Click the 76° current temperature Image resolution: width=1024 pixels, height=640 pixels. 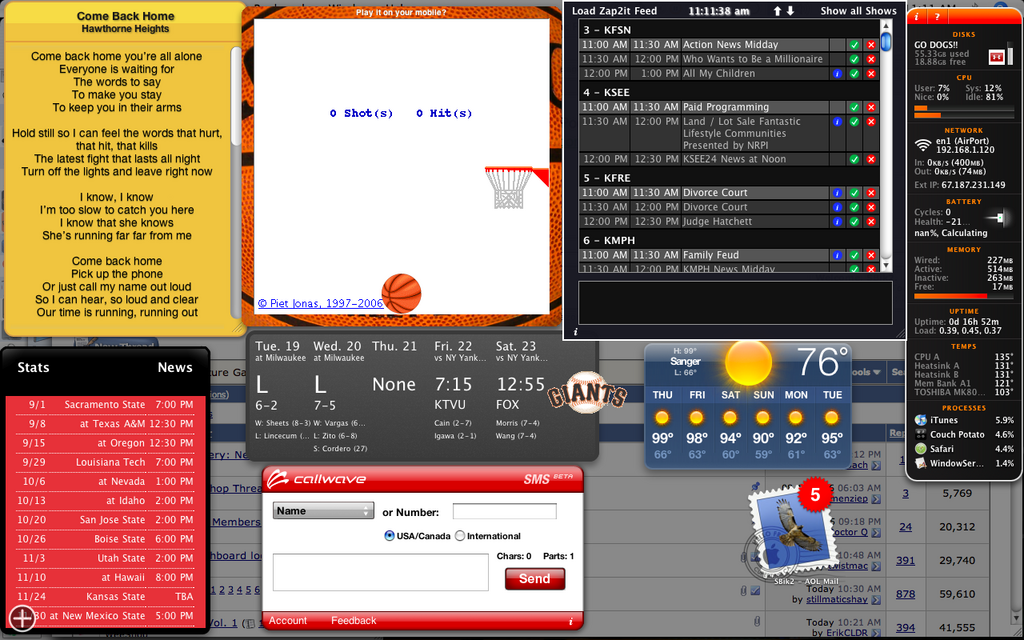click(x=823, y=361)
